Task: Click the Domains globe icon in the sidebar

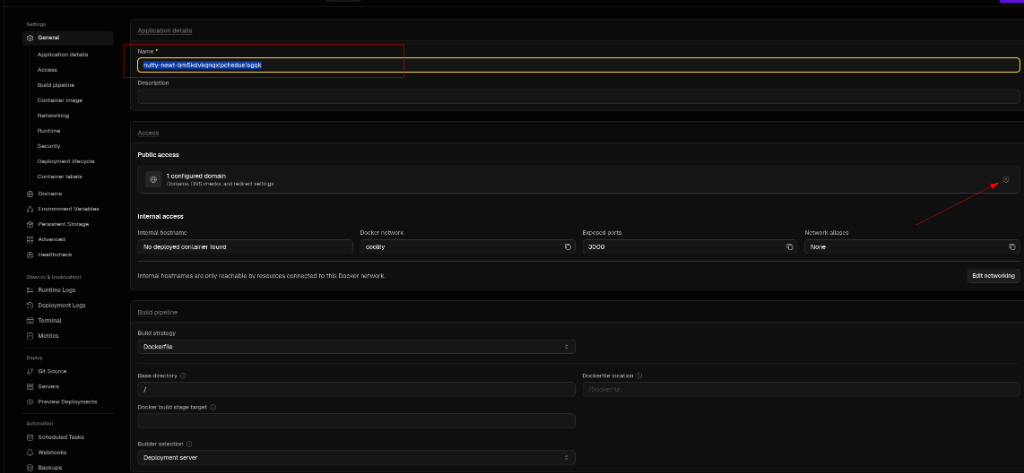Action: 30,193
